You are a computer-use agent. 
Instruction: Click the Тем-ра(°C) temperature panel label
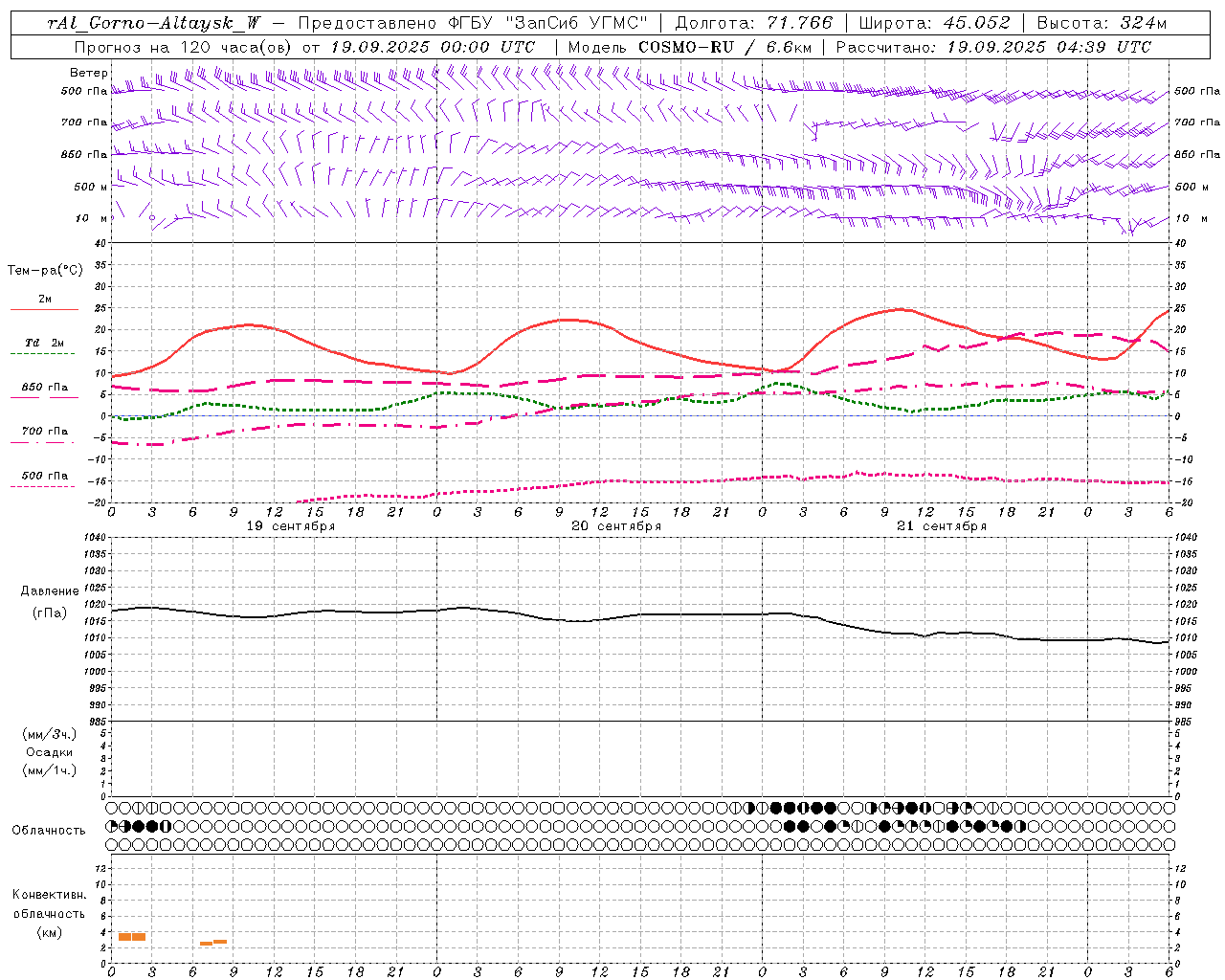[45, 271]
